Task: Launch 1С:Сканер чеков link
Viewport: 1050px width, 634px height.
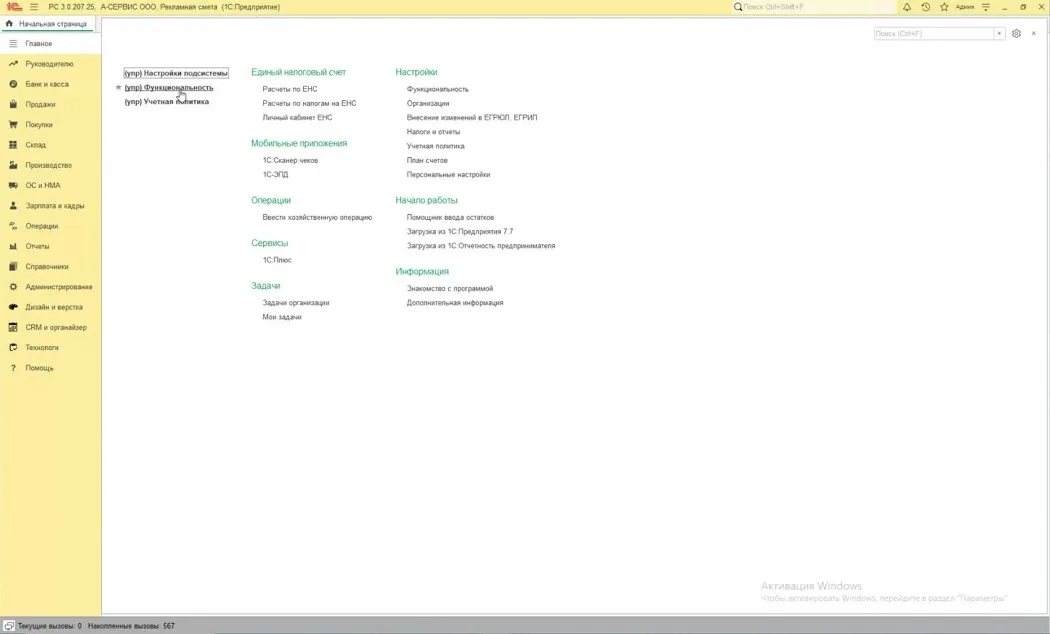Action: (290, 161)
